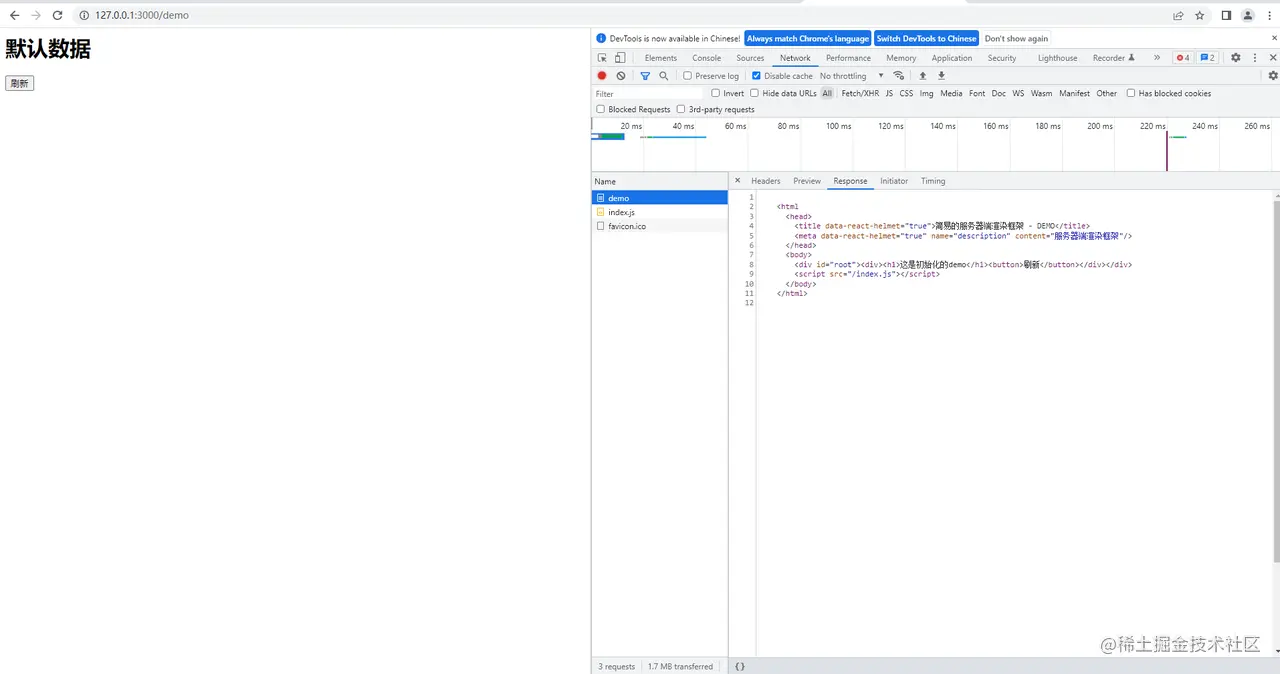Check the Invert checkbox

pos(716,94)
